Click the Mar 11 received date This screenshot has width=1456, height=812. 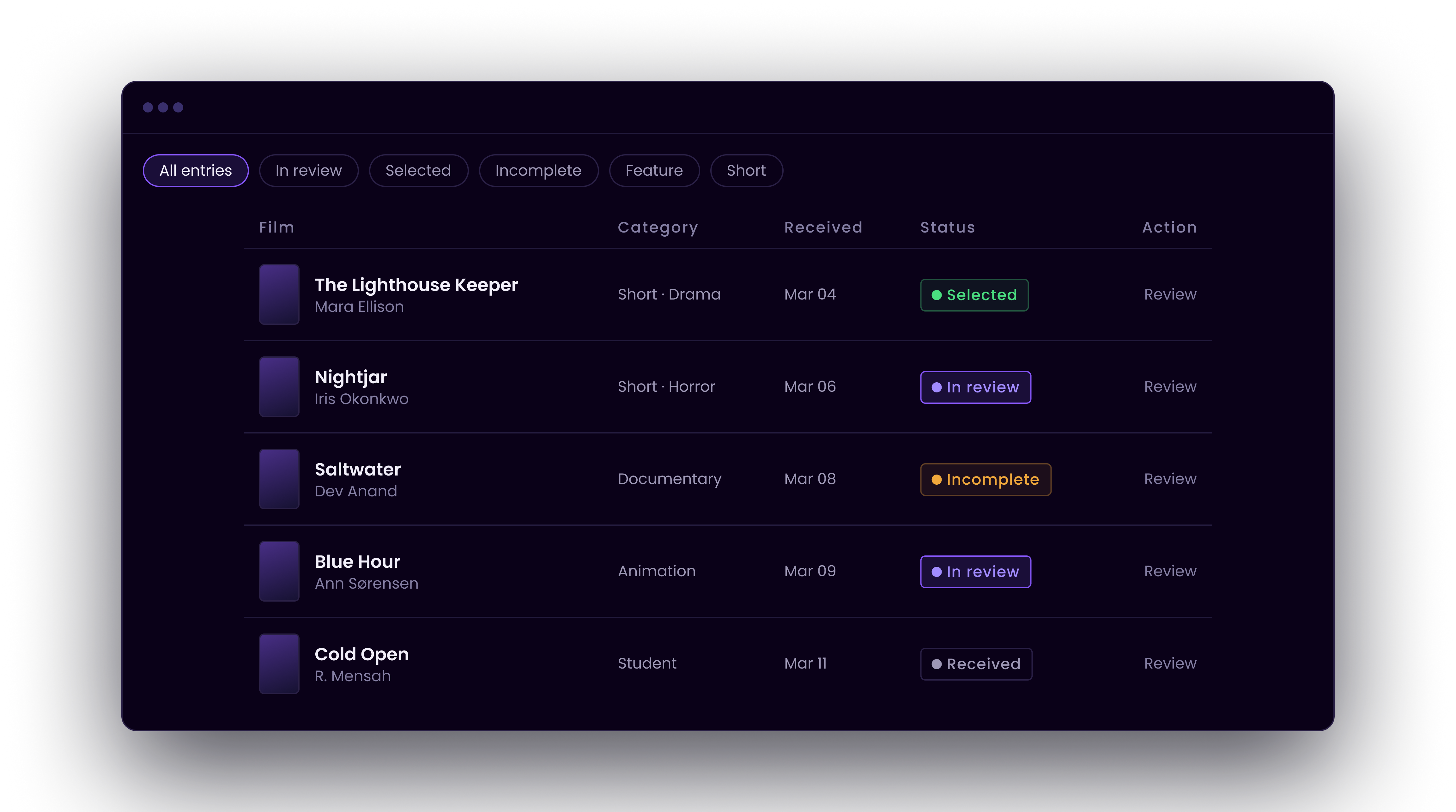(805, 664)
